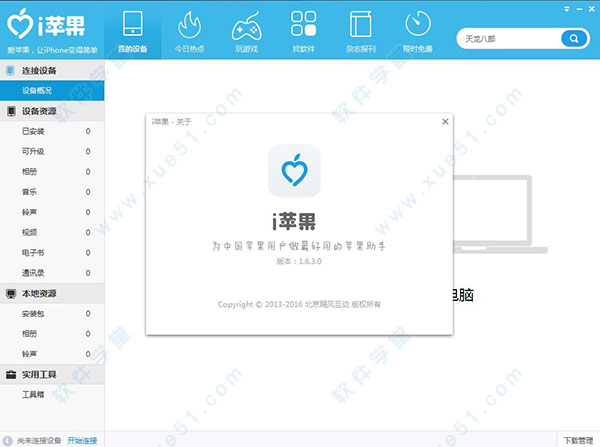Select 设备概况 in the sidebar
The width and height of the screenshot is (600, 447).
click(52, 91)
